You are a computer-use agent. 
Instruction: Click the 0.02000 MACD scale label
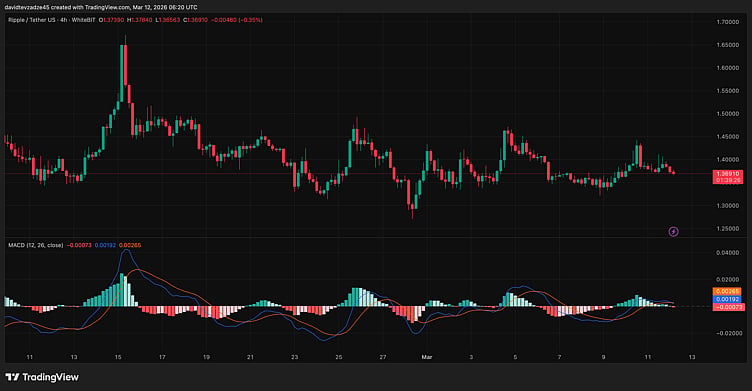coord(727,280)
